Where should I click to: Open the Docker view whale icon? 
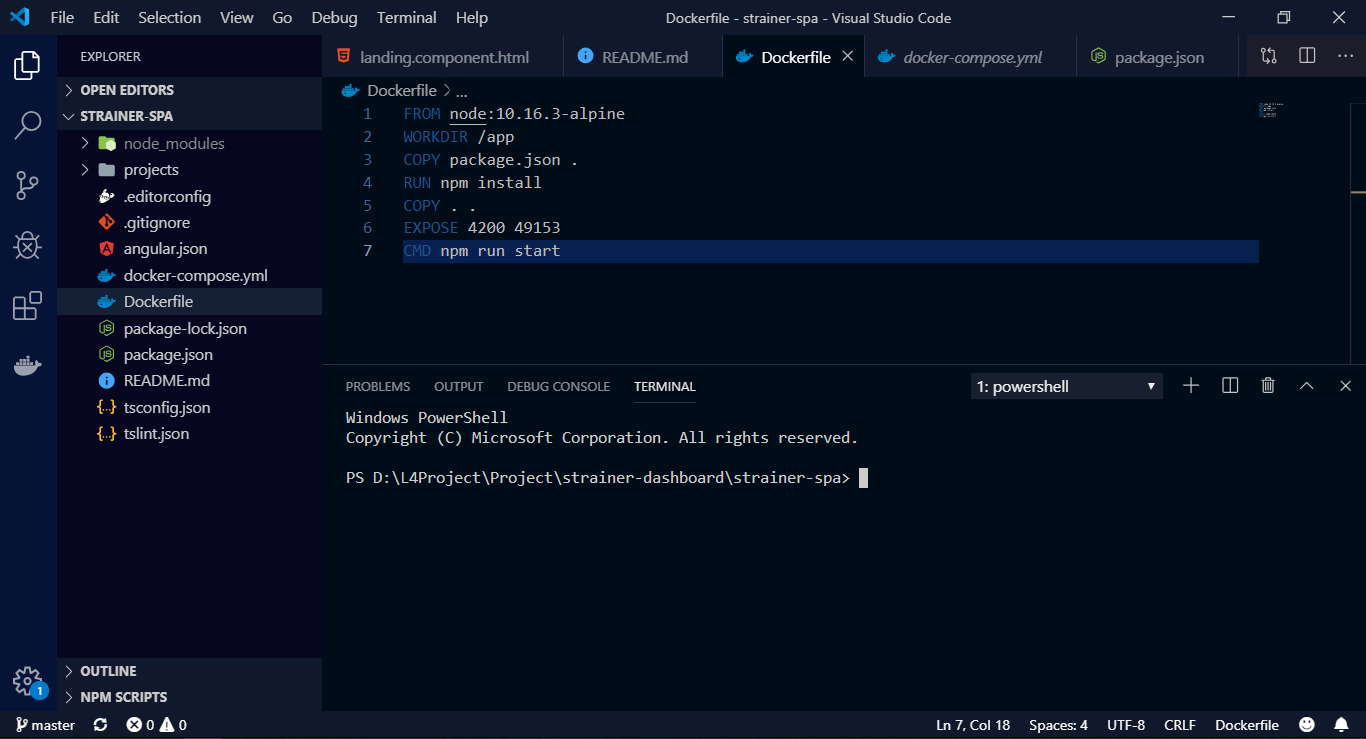pyautogui.click(x=27, y=365)
